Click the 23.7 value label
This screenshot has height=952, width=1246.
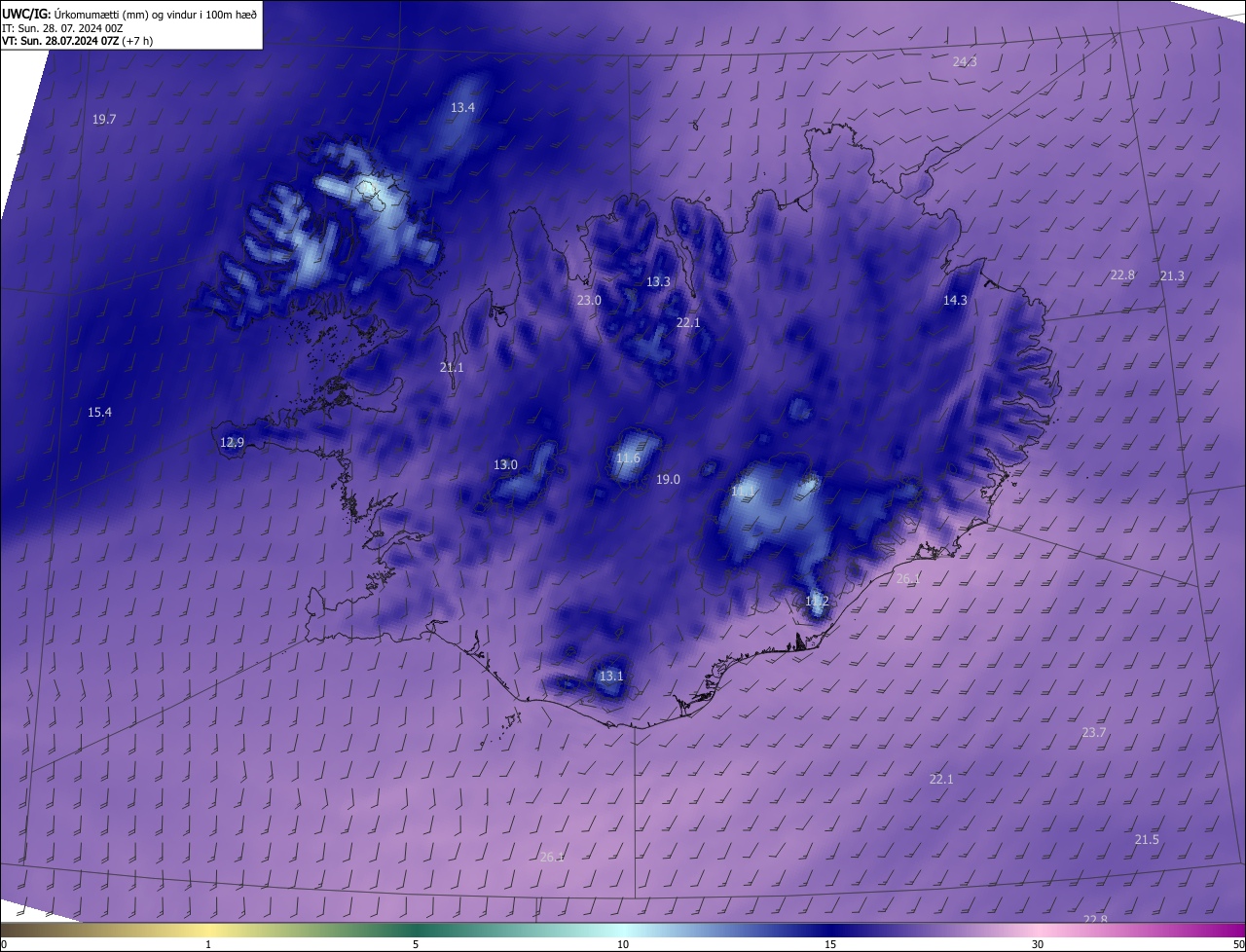coord(1094,732)
